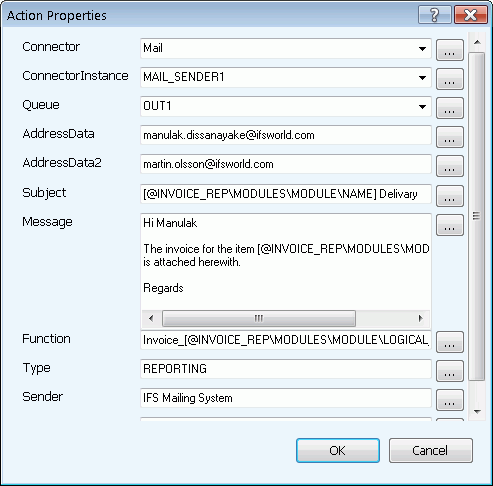The image size is (493, 486).
Task: Open ellipsis editor beside Type field
Action: pyautogui.click(x=450, y=371)
